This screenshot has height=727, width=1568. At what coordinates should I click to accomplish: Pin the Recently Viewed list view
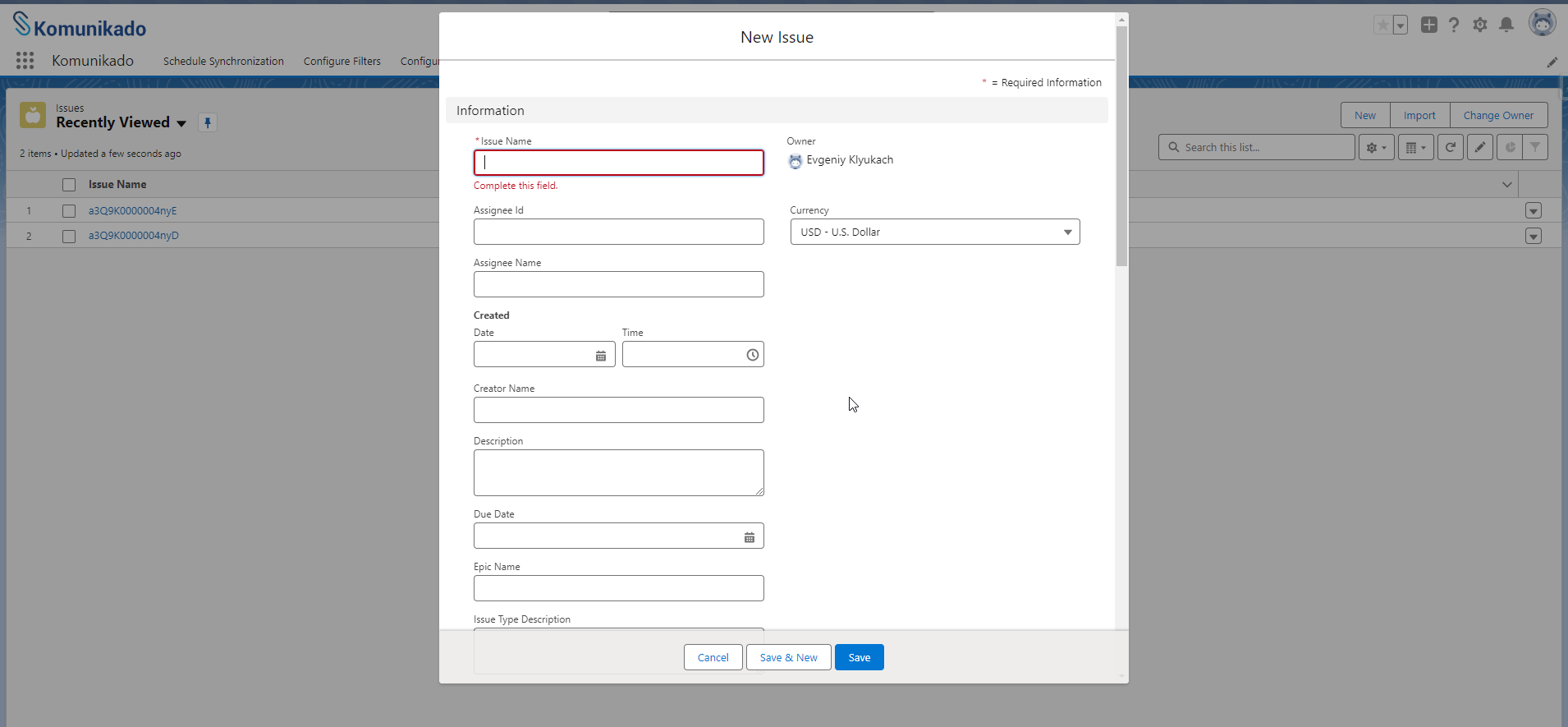point(208,122)
